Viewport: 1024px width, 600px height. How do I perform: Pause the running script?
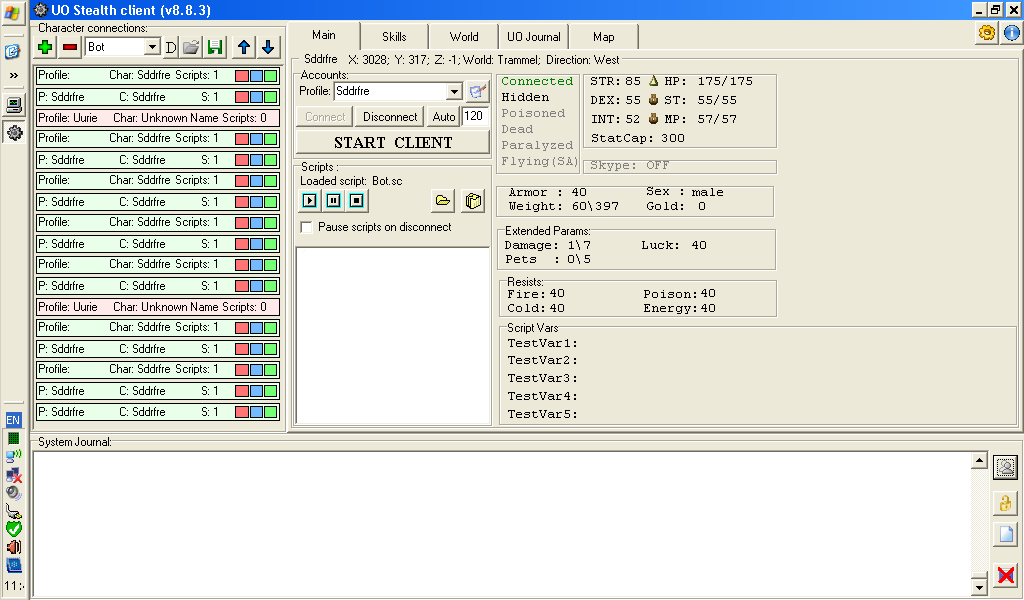pyautogui.click(x=333, y=201)
